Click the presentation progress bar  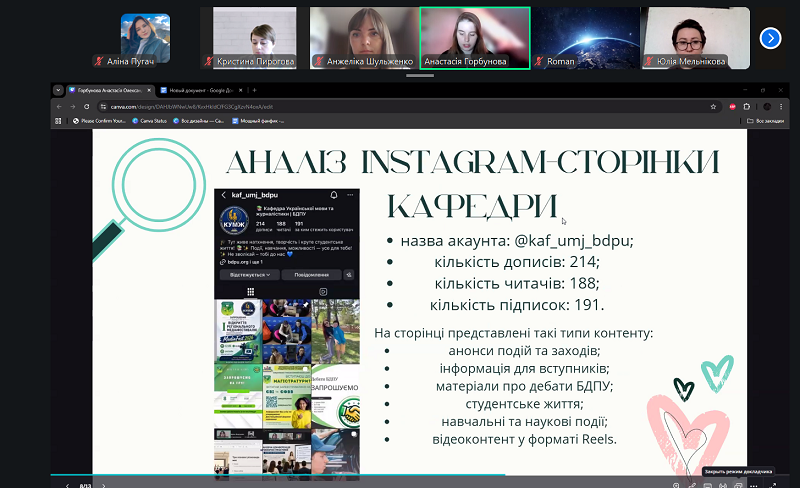419,475
